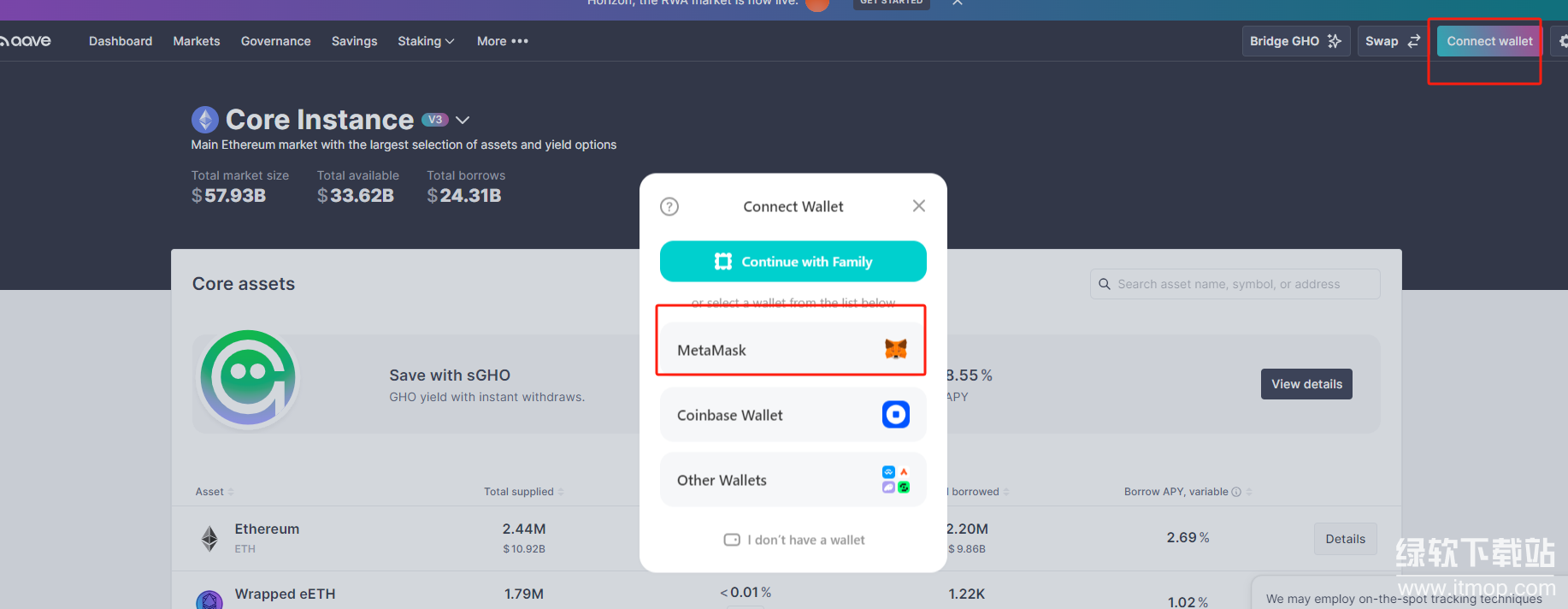Viewport: 1568px width, 609px height.
Task: Open the settings gear icon
Action: point(1562,41)
